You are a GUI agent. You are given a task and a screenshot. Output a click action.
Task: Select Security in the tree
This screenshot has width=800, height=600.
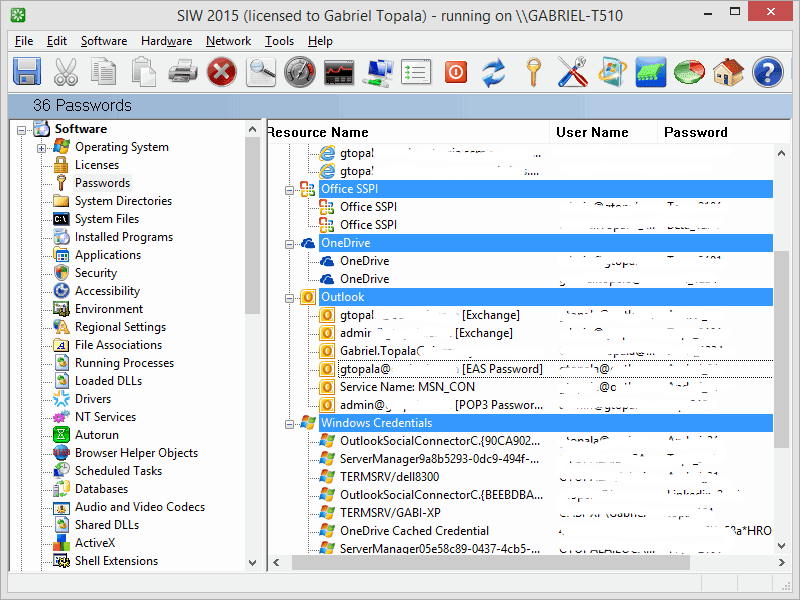(x=96, y=273)
